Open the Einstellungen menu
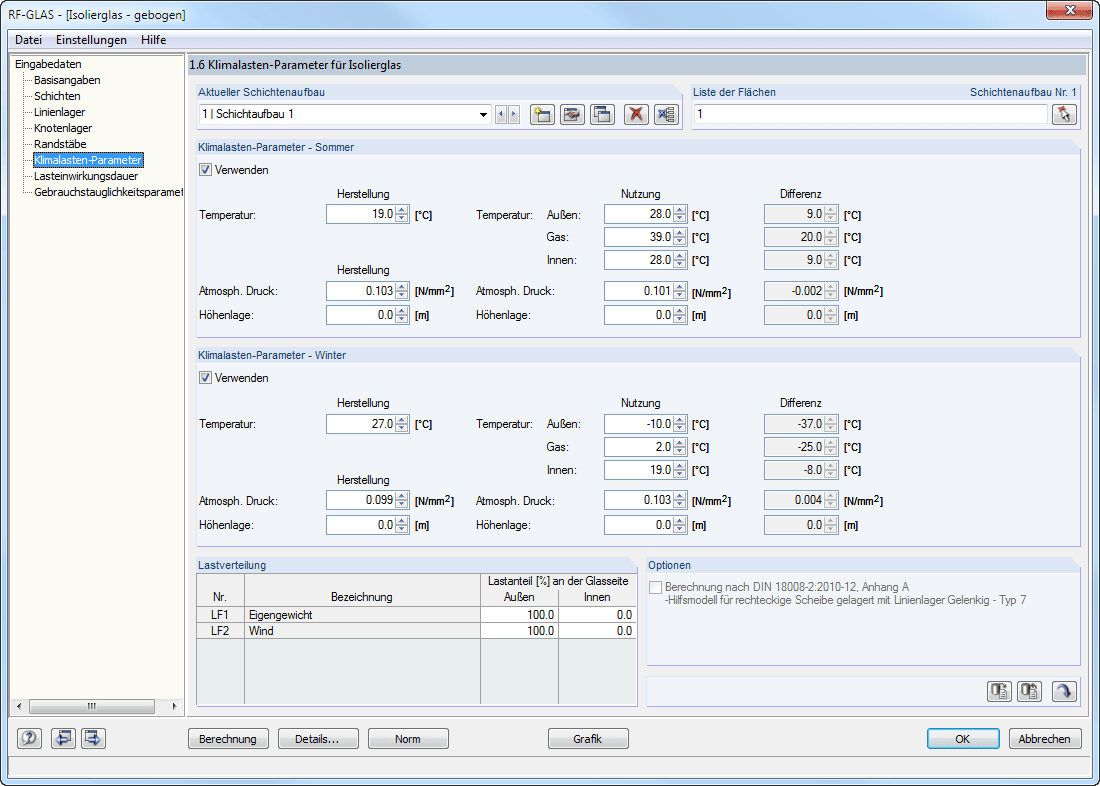Image resolution: width=1100 pixels, height=786 pixels. [91, 40]
